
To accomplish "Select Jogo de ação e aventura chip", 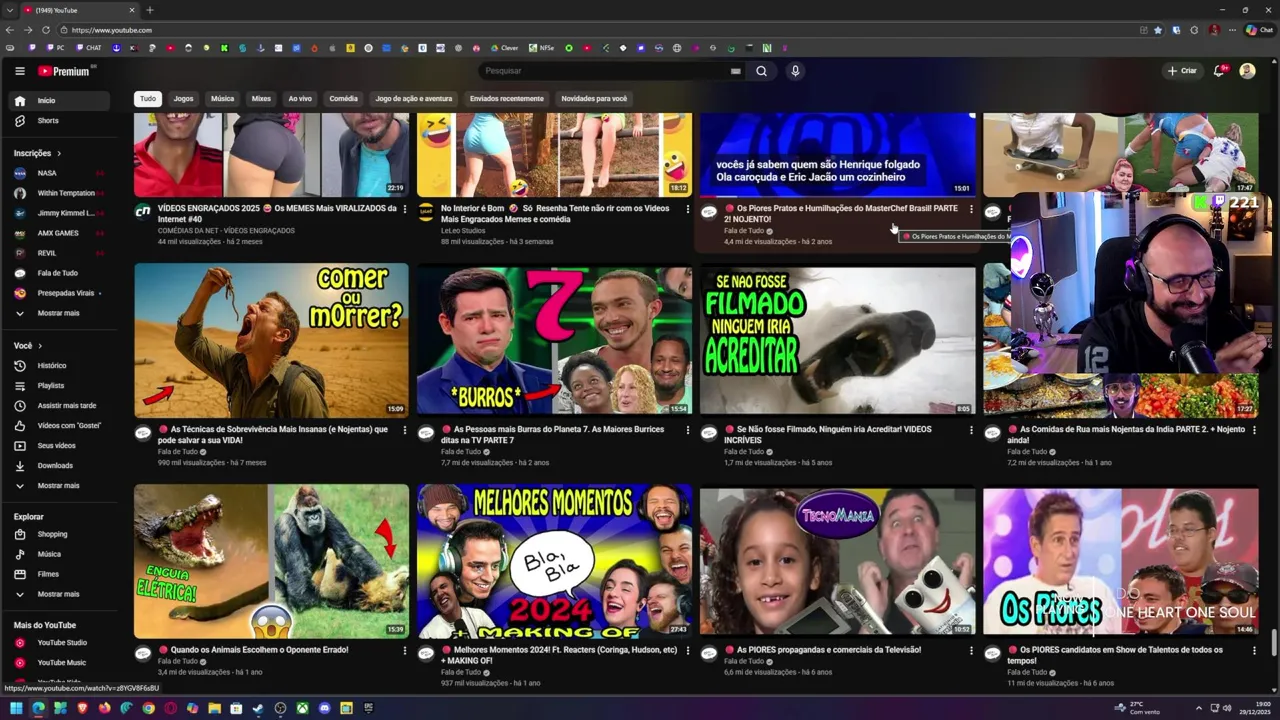I will tap(414, 99).
